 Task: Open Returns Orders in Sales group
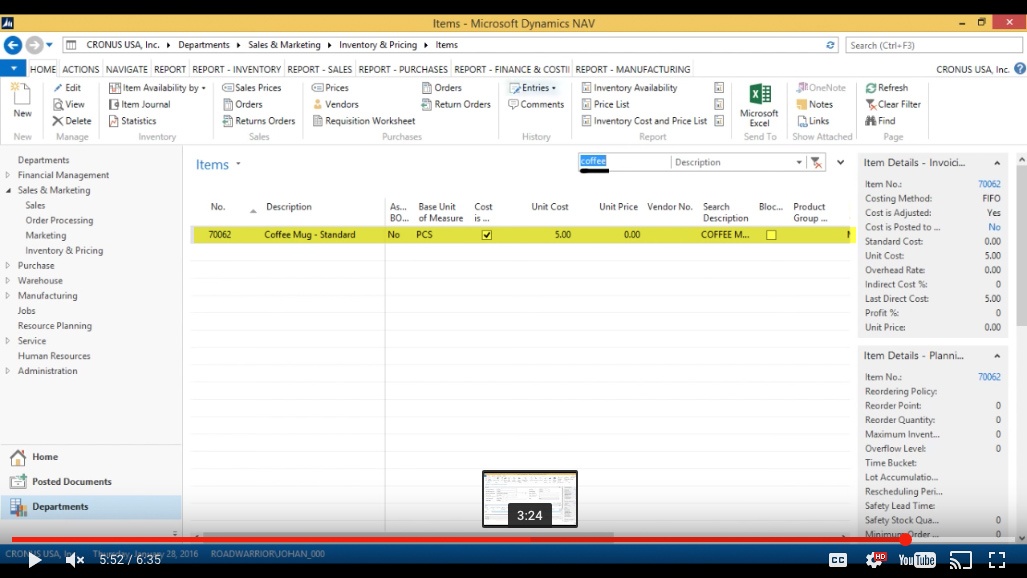(x=259, y=121)
